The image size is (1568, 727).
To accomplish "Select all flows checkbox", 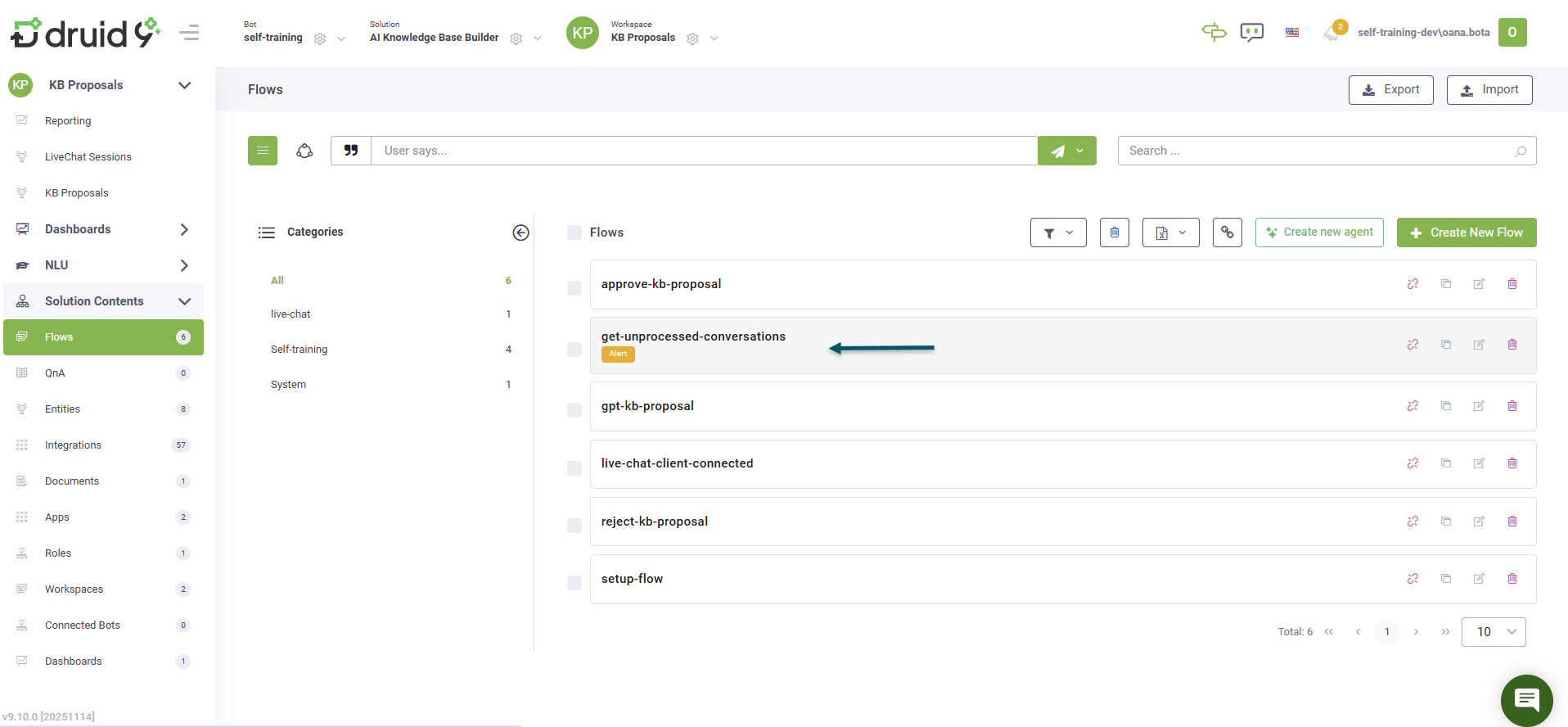I will 574,233.
